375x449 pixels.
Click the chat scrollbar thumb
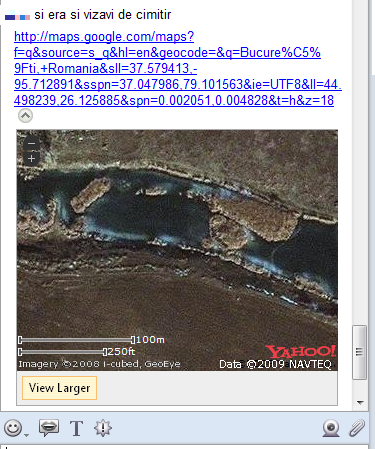359,352
